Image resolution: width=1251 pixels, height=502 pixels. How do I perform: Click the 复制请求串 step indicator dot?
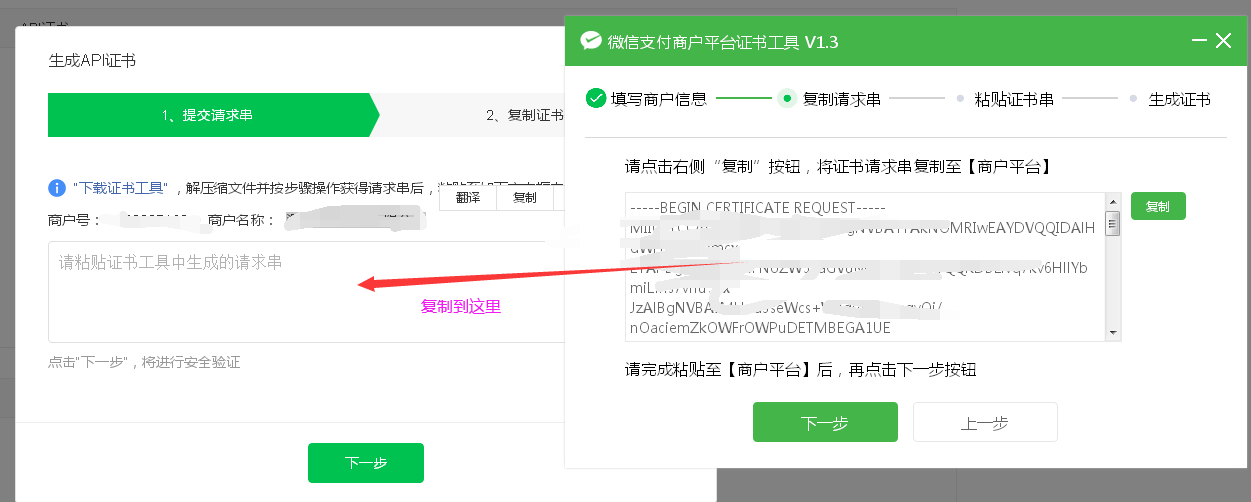[x=787, y=98]
